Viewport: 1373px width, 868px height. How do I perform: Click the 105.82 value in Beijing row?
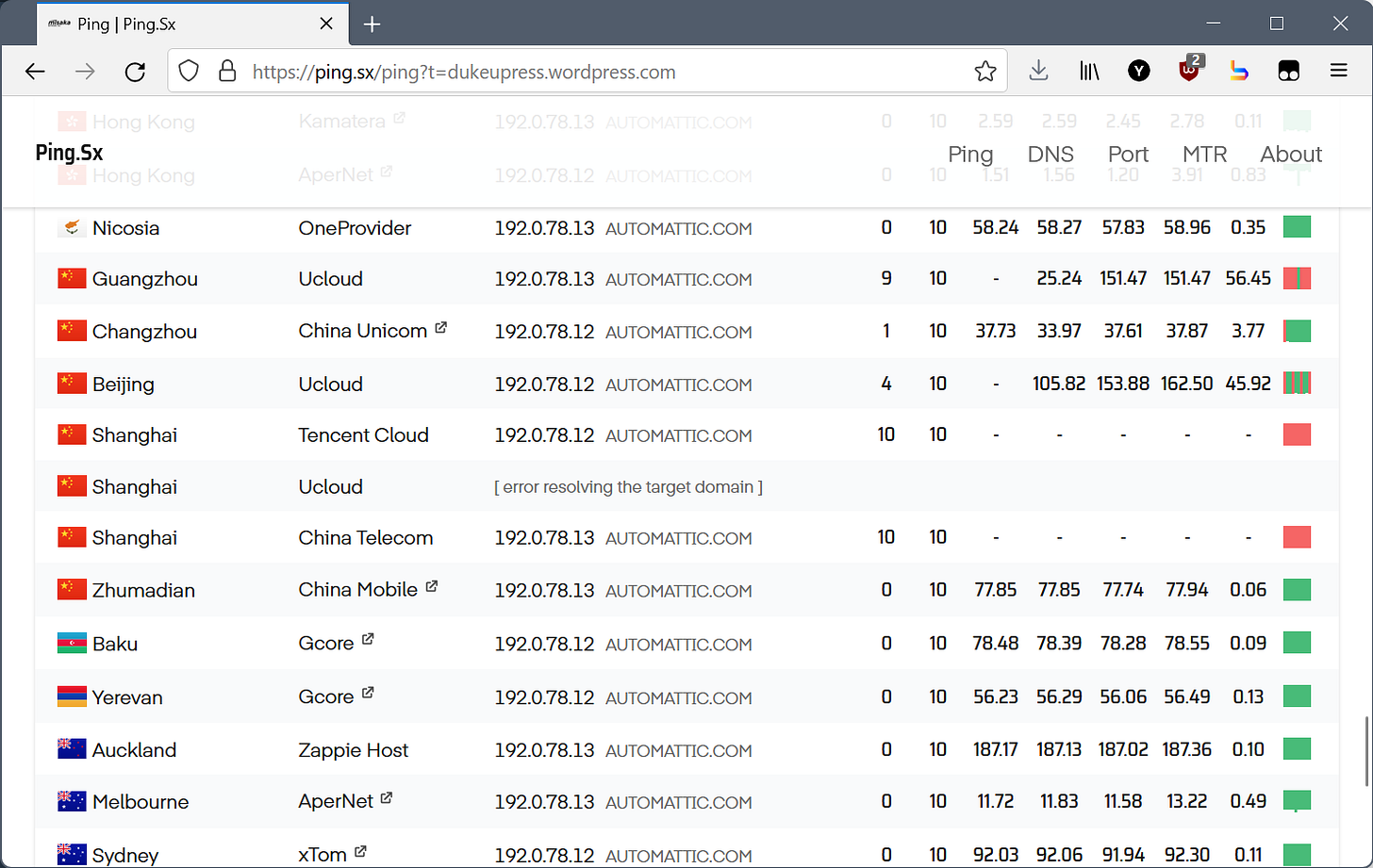(x=1059, y=384)
